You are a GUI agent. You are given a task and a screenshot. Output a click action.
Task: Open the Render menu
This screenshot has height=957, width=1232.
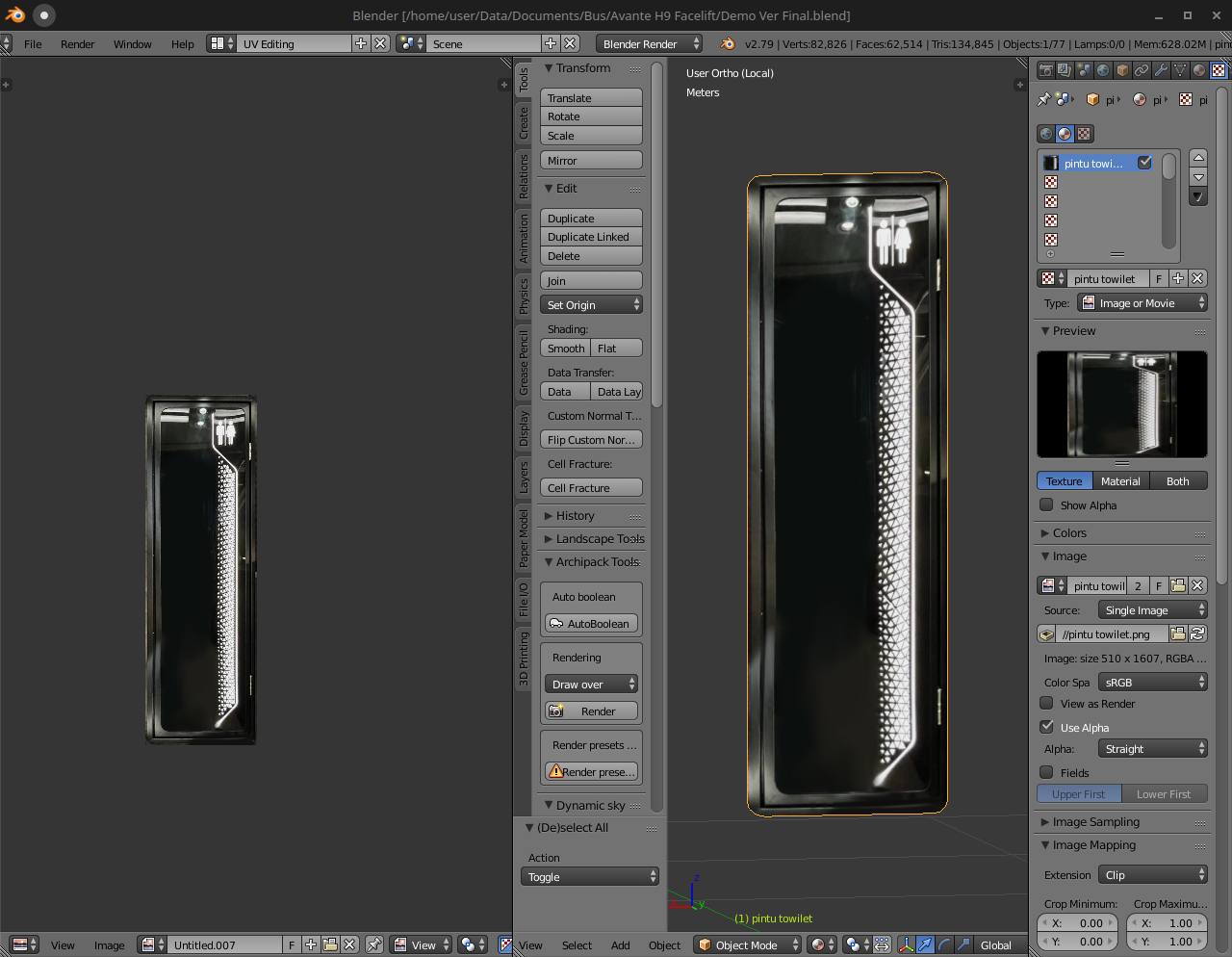click(77, 43)
